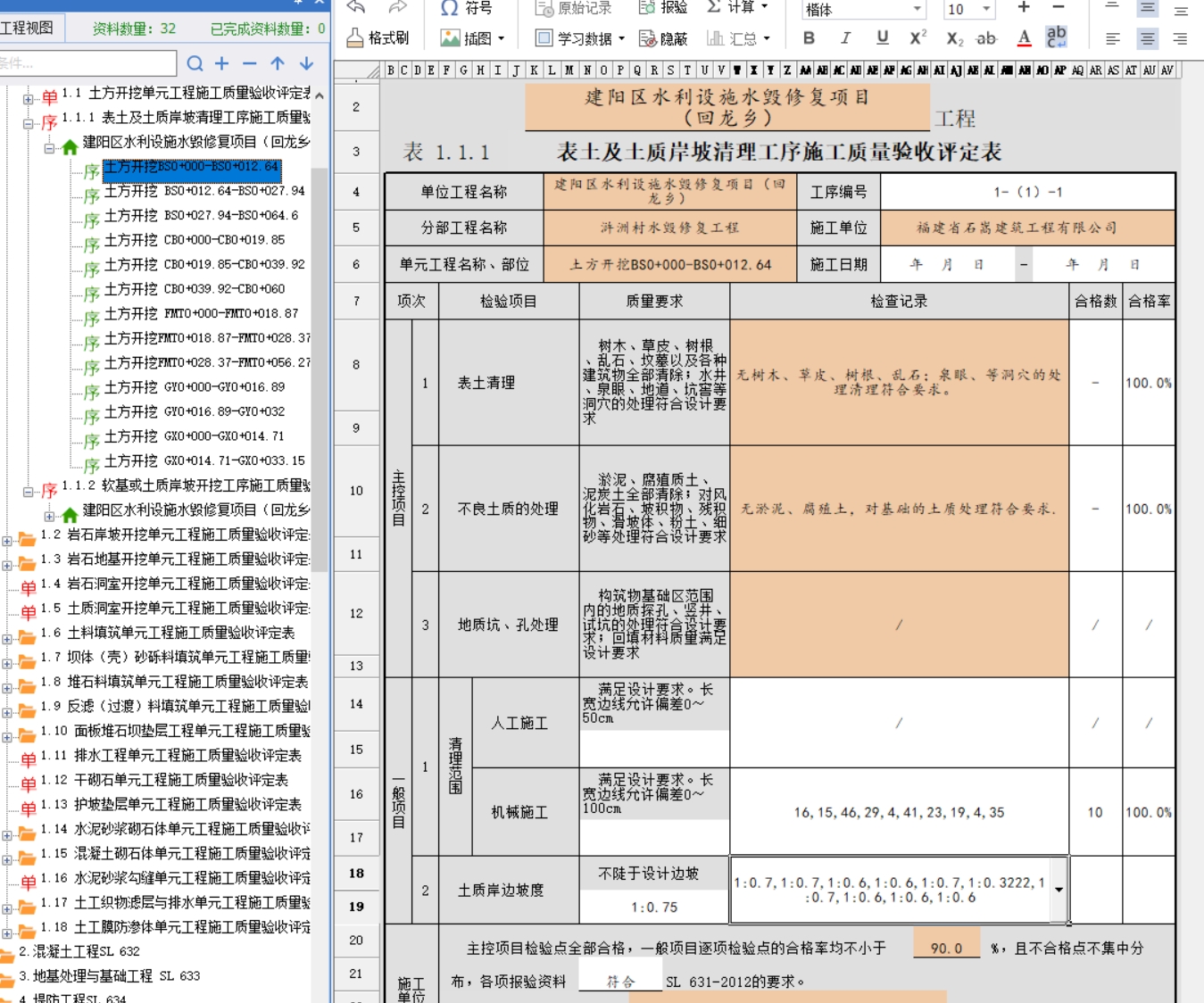The image size is (1204, 1003).
Task: Click the 泮洲村水毁修复工程 cell
Action: (x=669, y=228)
